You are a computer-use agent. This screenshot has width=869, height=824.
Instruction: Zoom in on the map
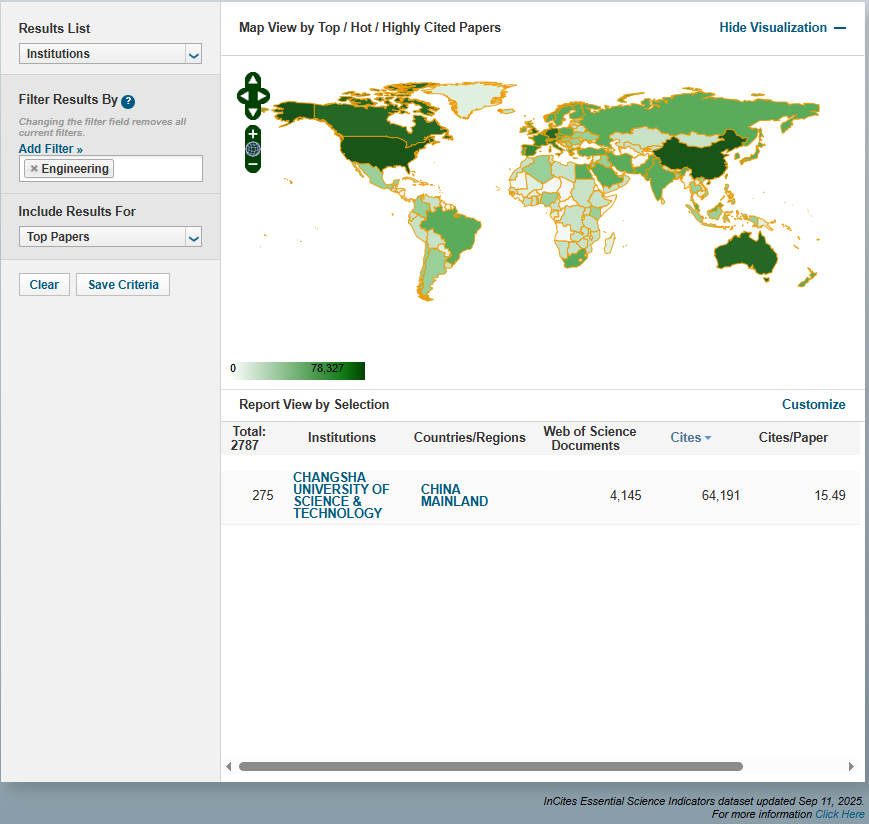(253, 134)
